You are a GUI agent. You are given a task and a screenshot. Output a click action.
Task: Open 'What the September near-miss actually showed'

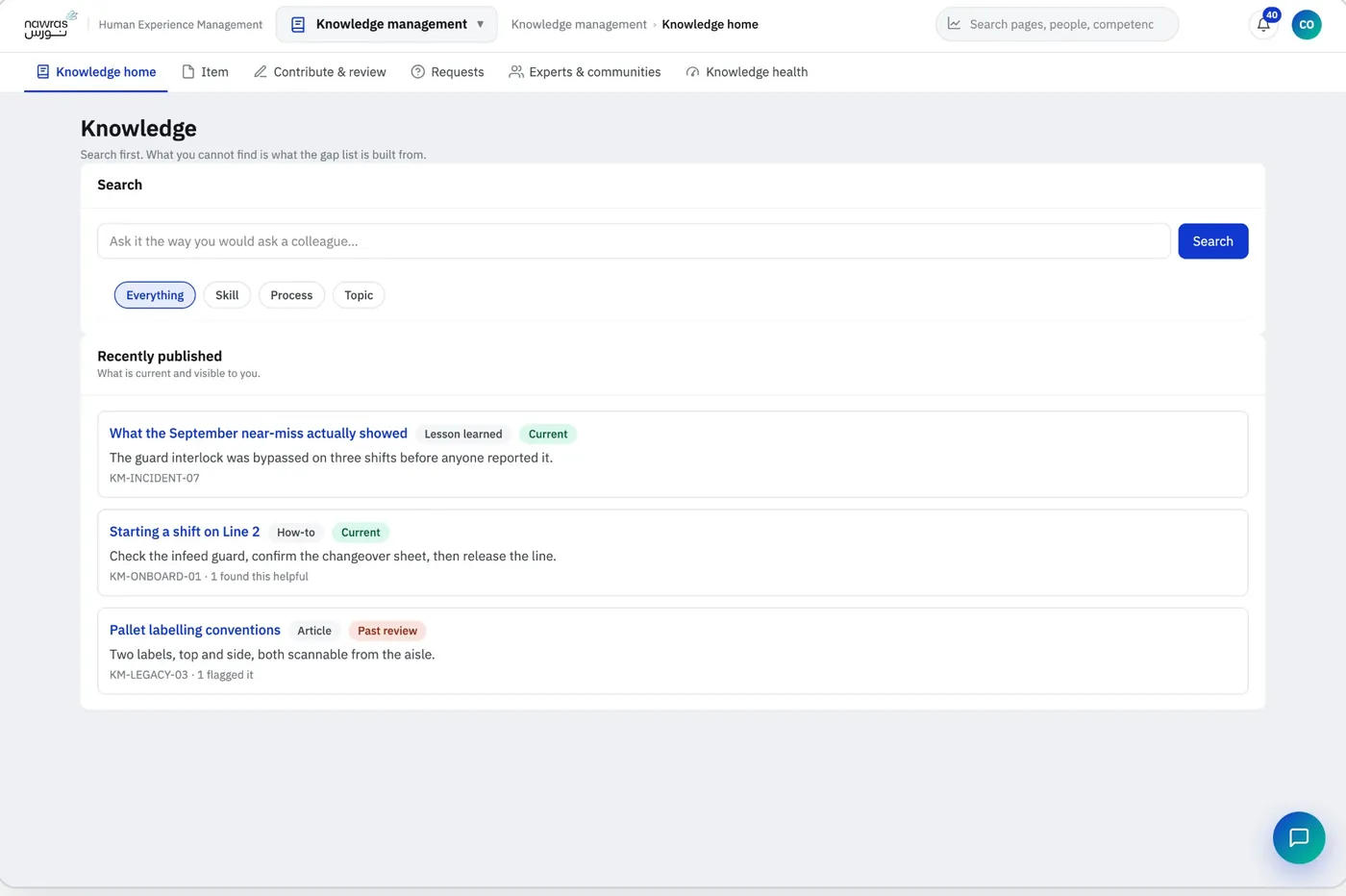pos(259,434)
